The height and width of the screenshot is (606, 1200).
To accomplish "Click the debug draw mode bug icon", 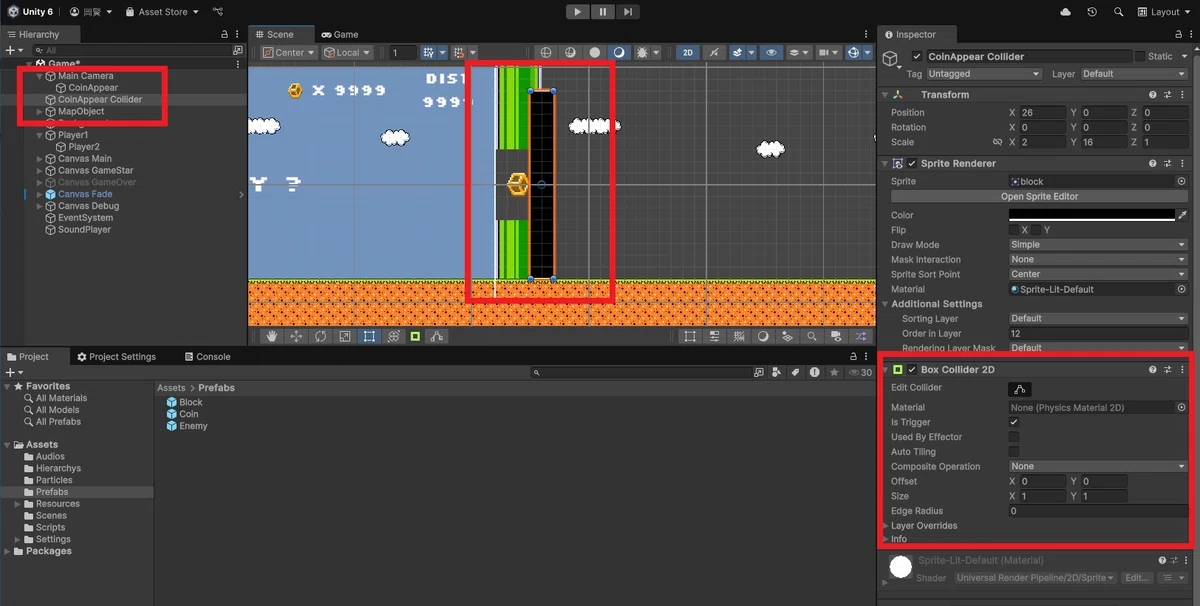I will click(641, 52).
